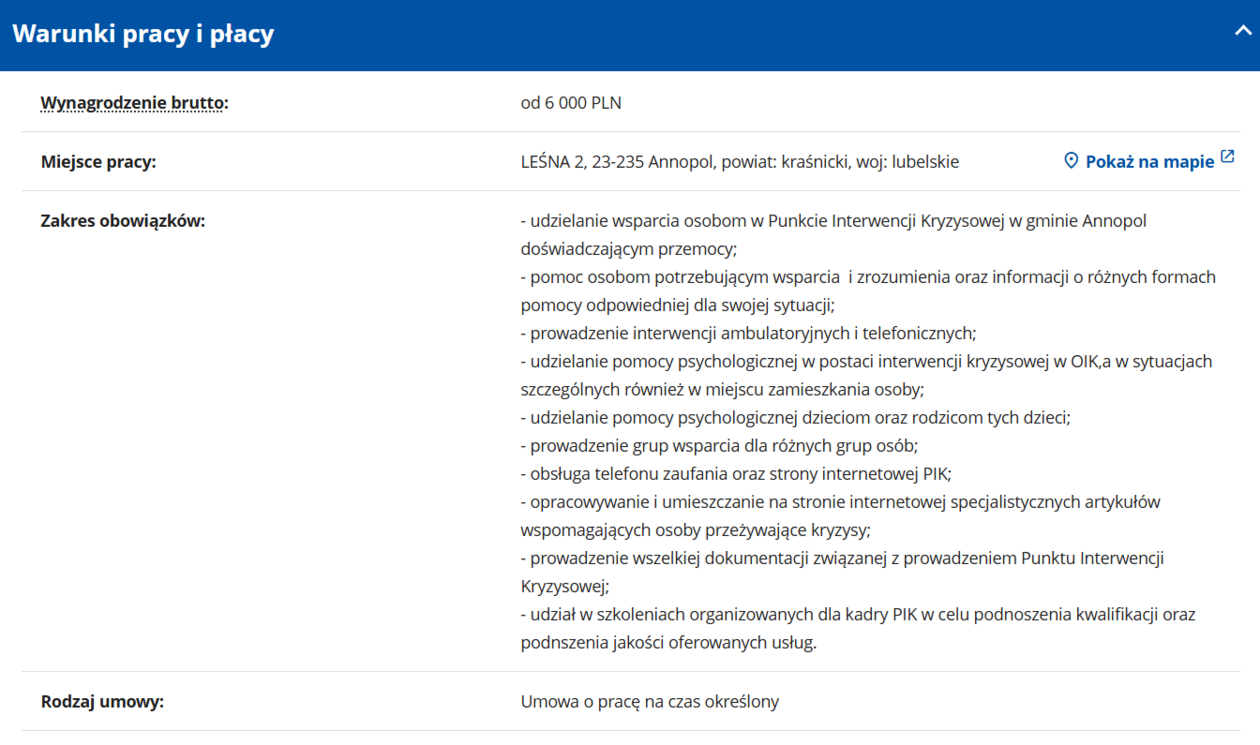The height and width of the screenshot is (745, 1260).
Task: Click the line about prowadzenie wszelkiej dokumentacji
Action: coord(842,558)
